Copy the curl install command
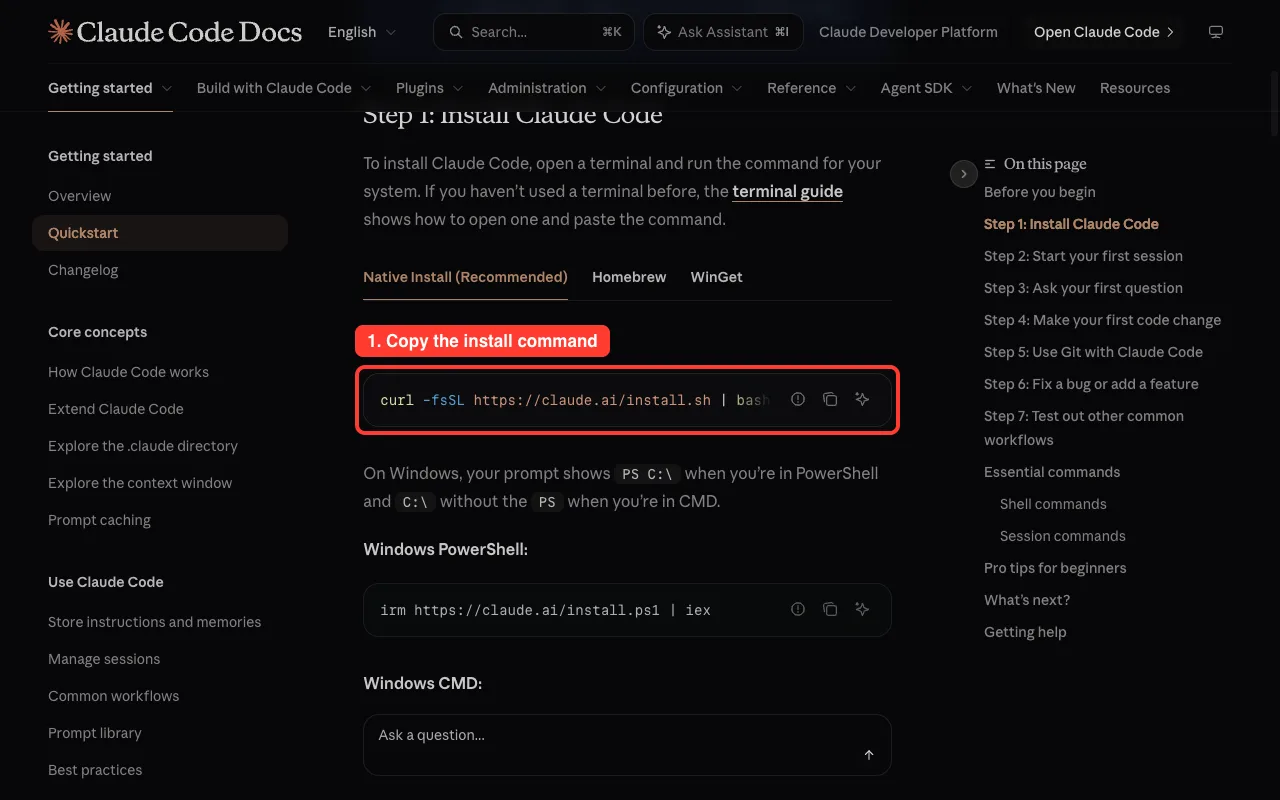The image size is (1280, 800). 830,399
